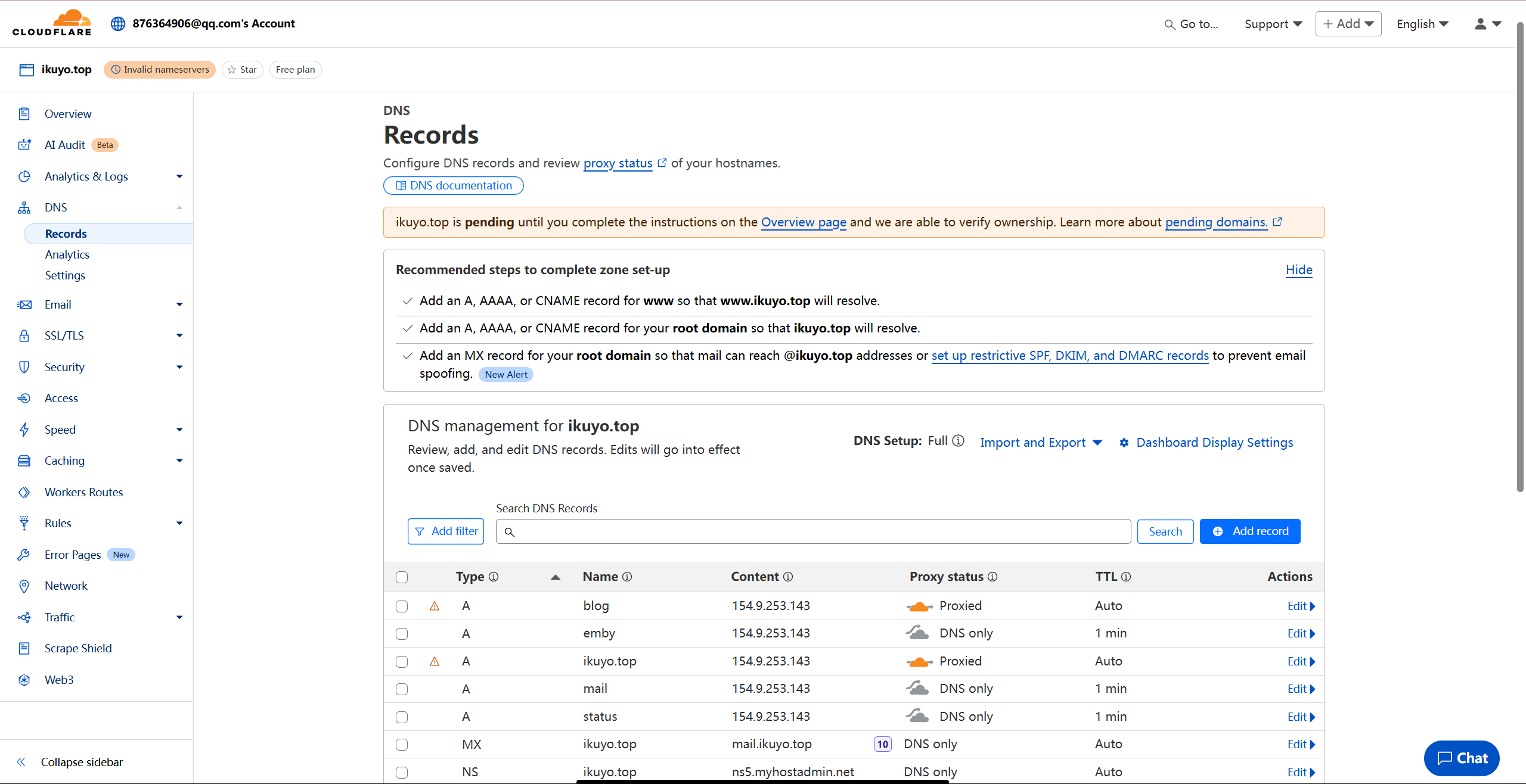Toggle the select-all records checkbox

[402, 577]
